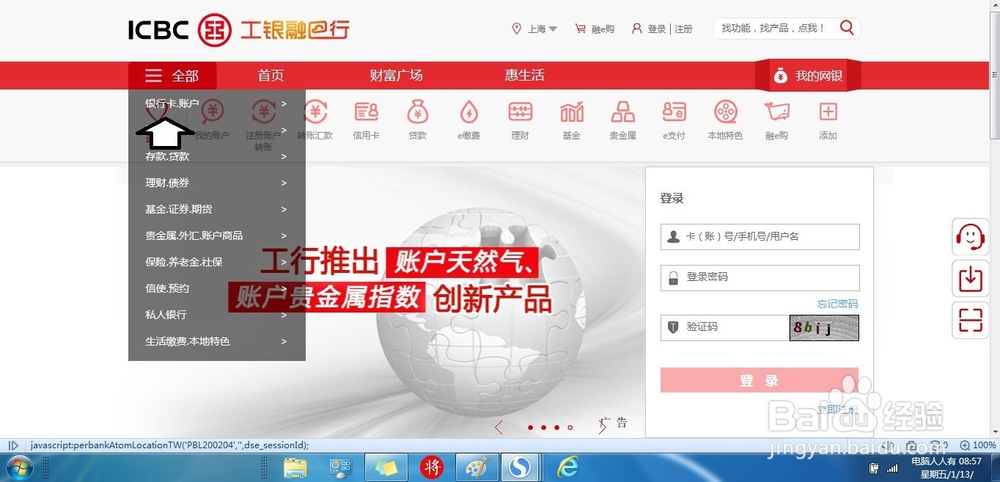Click the 注册 link in header

684,29
